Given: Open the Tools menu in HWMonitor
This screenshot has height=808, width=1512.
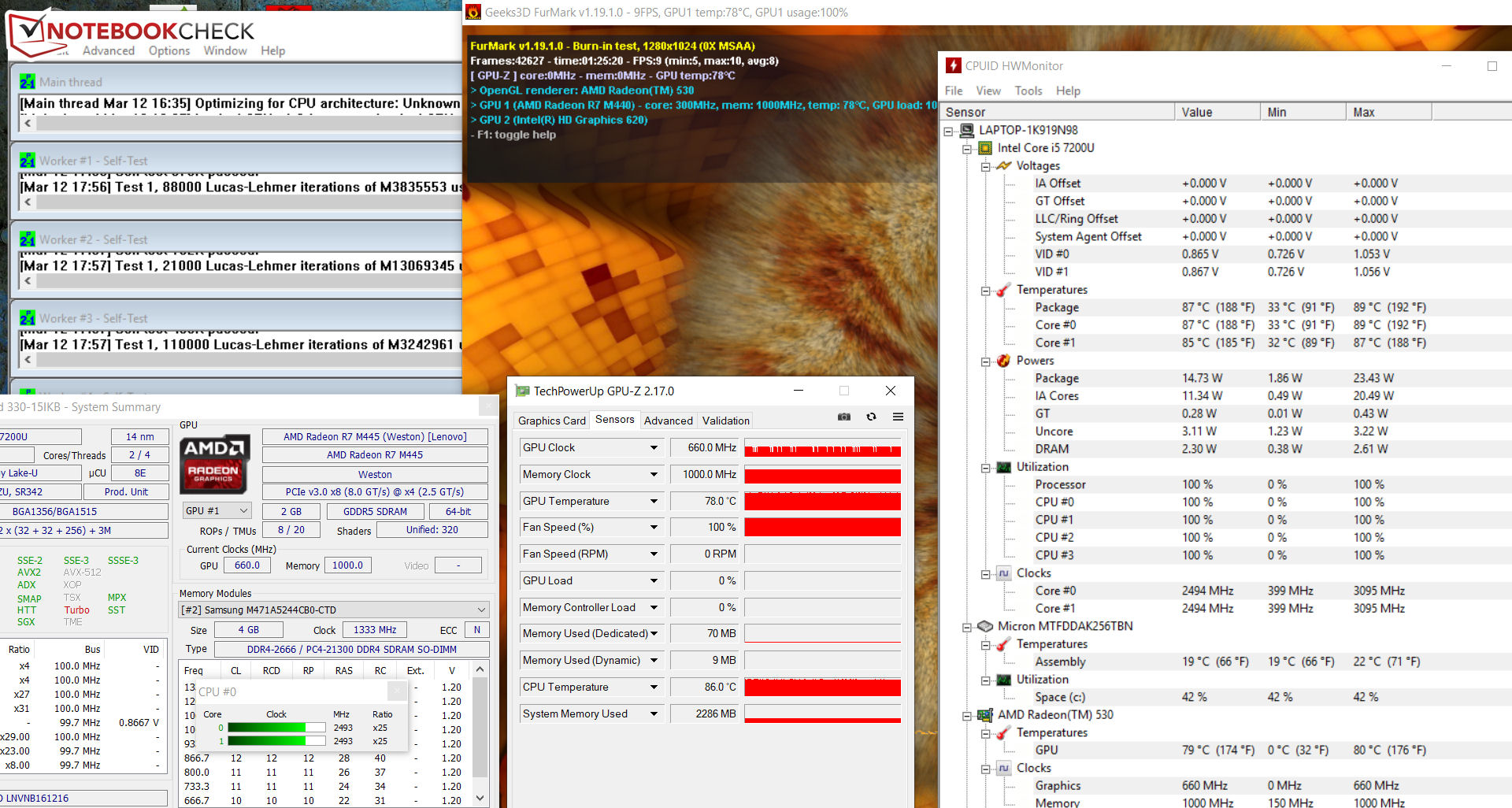Looking at the screenshot, I should 1028,91.
